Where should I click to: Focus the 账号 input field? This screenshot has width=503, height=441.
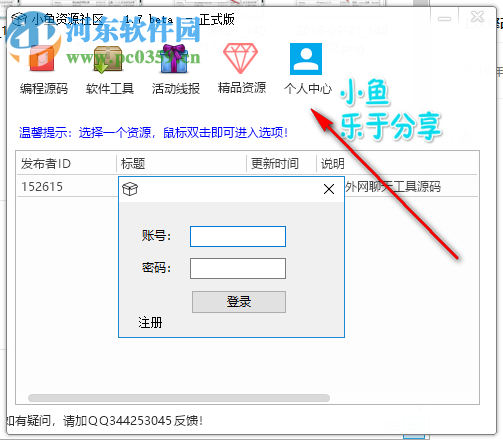[x=238, y=236]
